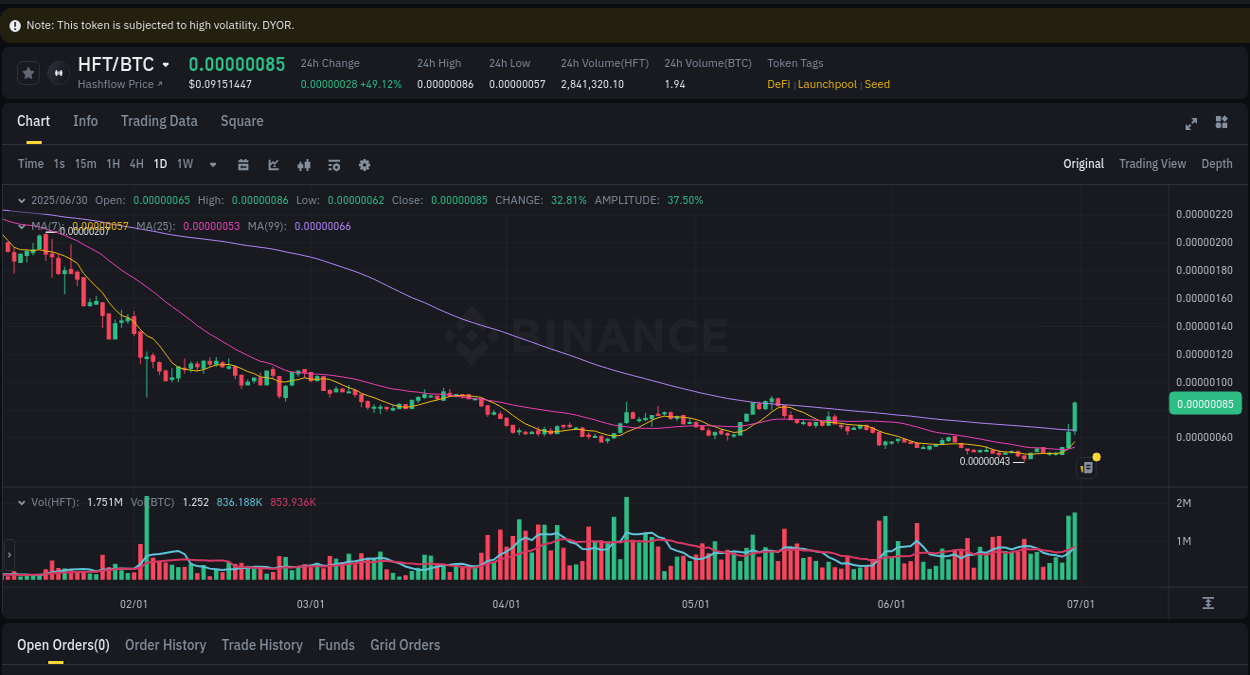The image size is (1250, 675).
Task: Toggle HFT/BTC as favorite with the star
Action: click(27, 72)
